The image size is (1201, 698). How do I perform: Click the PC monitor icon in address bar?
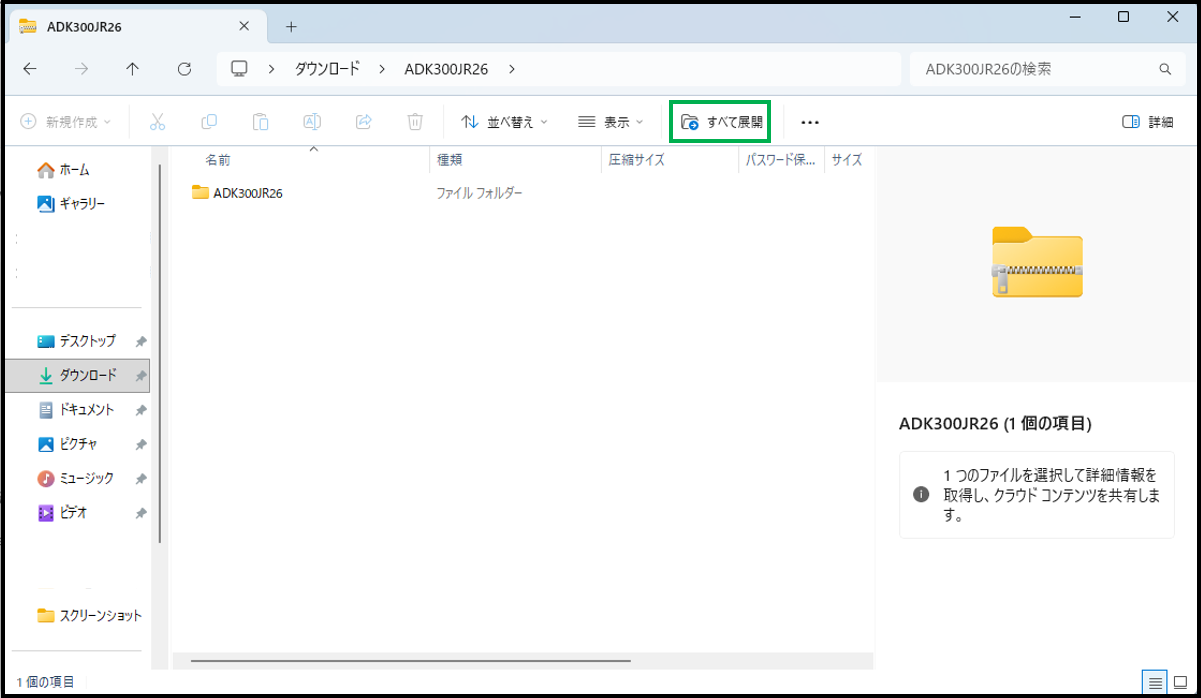[x=239, y=69]
